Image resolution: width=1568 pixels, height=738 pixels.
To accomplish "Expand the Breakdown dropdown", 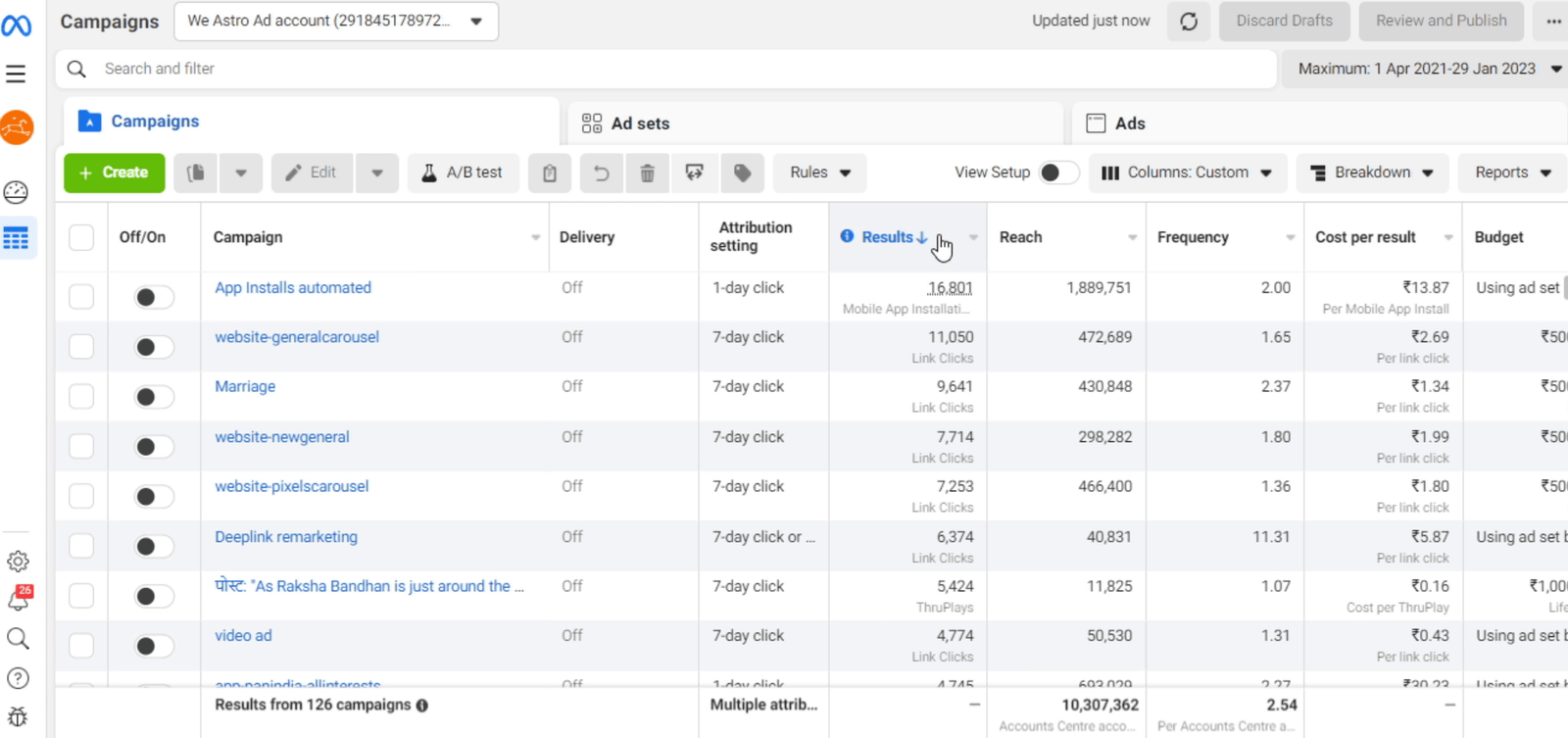I will [1372, 172].
